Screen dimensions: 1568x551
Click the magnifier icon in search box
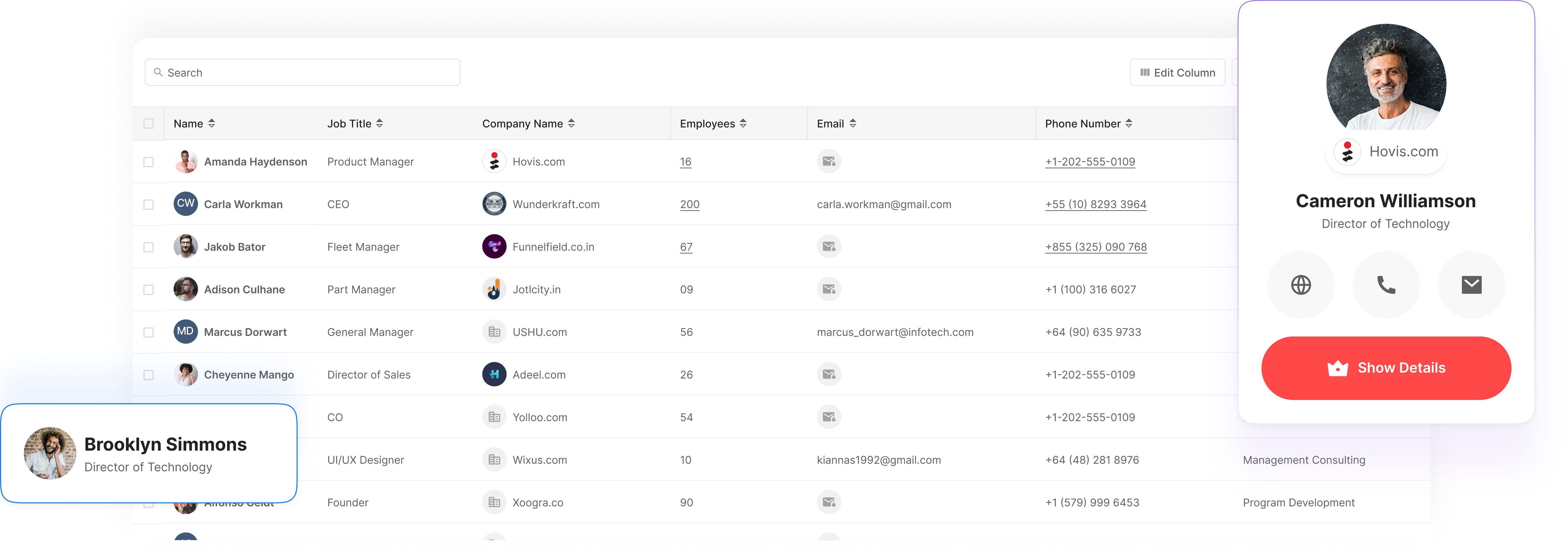point(158,72)
